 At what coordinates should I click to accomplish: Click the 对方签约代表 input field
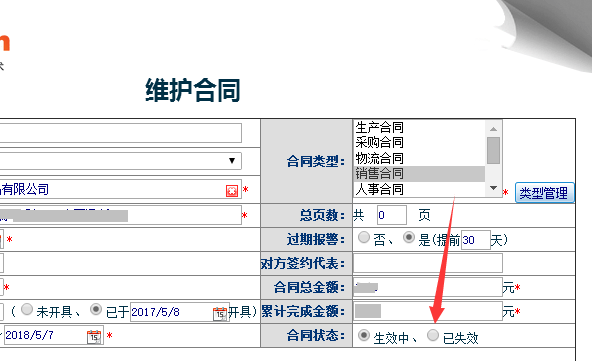pos(428,263)
